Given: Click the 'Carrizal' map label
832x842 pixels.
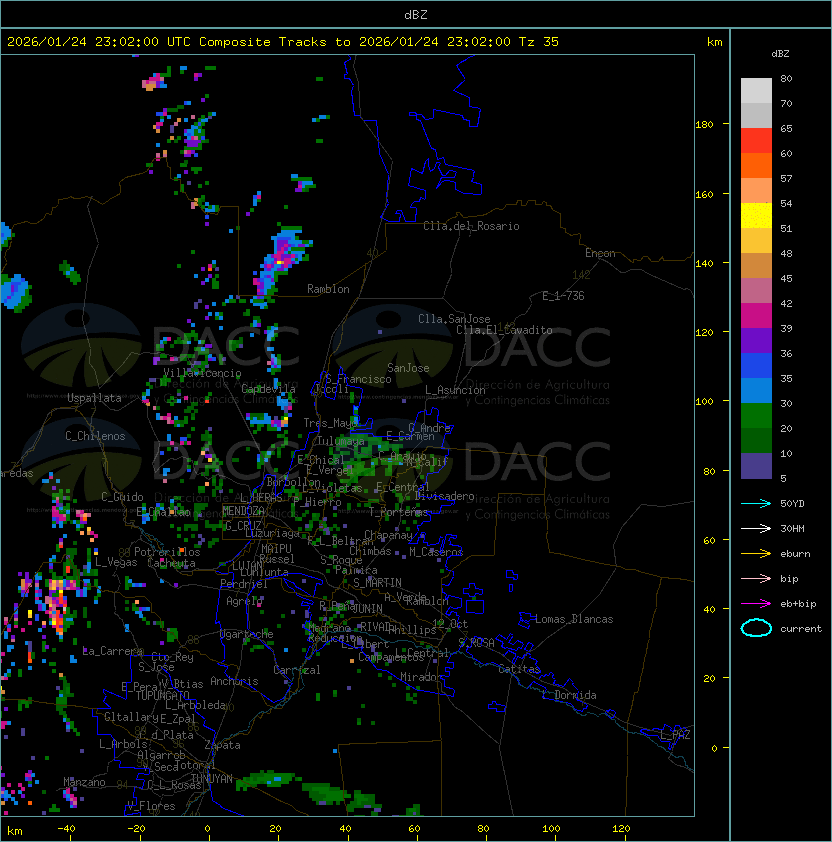Looking at the screenshot, I should (297, 670).
